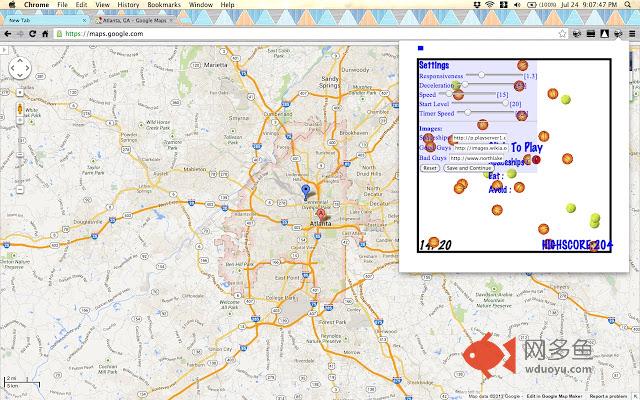Viewport: 640px width, 400px height.
Task: Click the Start Level slider handle
Action: (x=505, y=103)
